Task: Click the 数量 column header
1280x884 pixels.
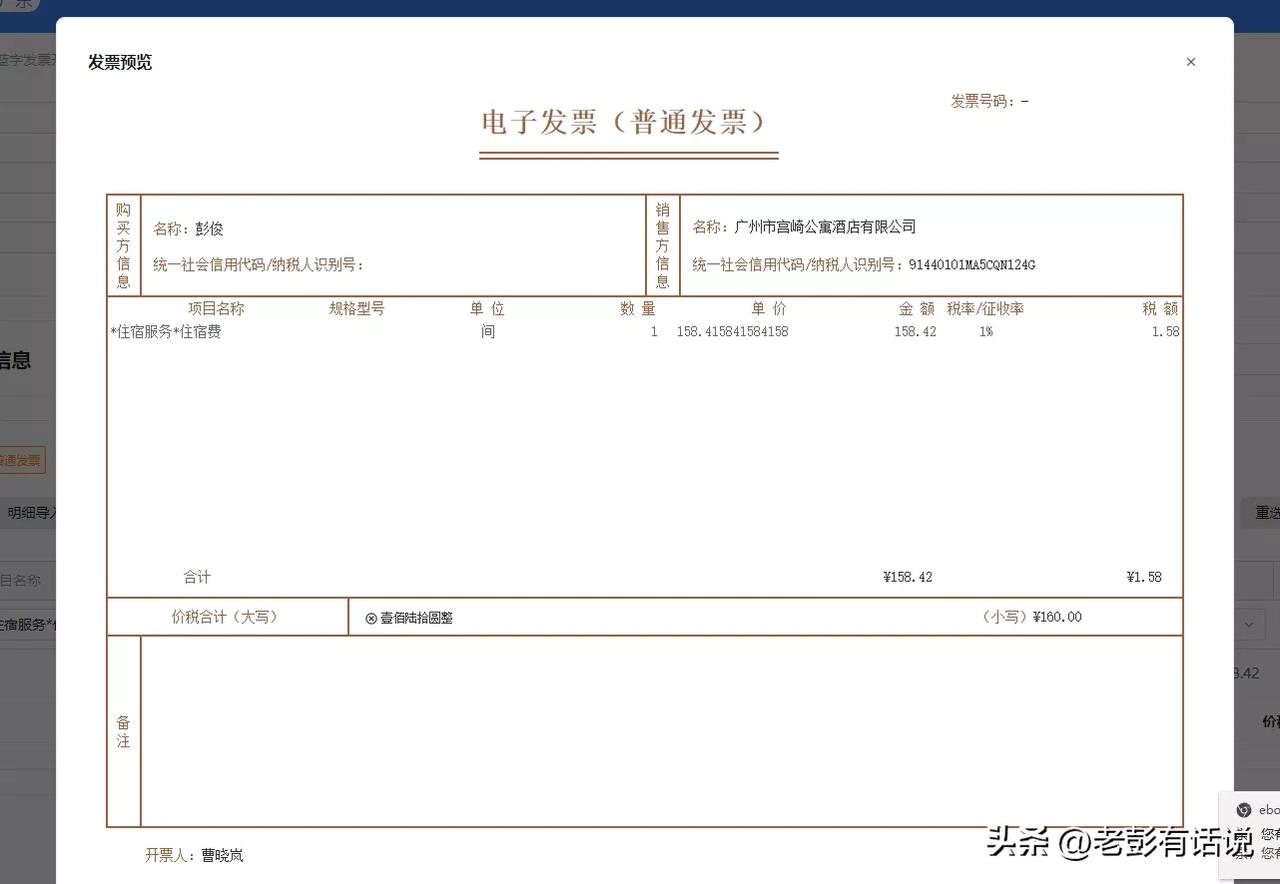Action: [638, 309]
